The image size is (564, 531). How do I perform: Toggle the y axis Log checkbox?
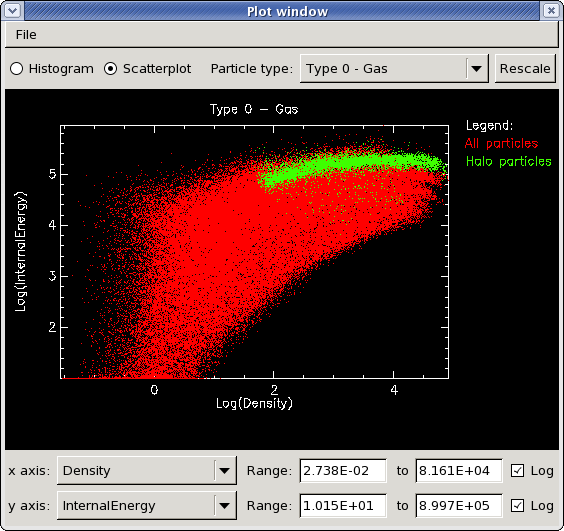point(517,506)
